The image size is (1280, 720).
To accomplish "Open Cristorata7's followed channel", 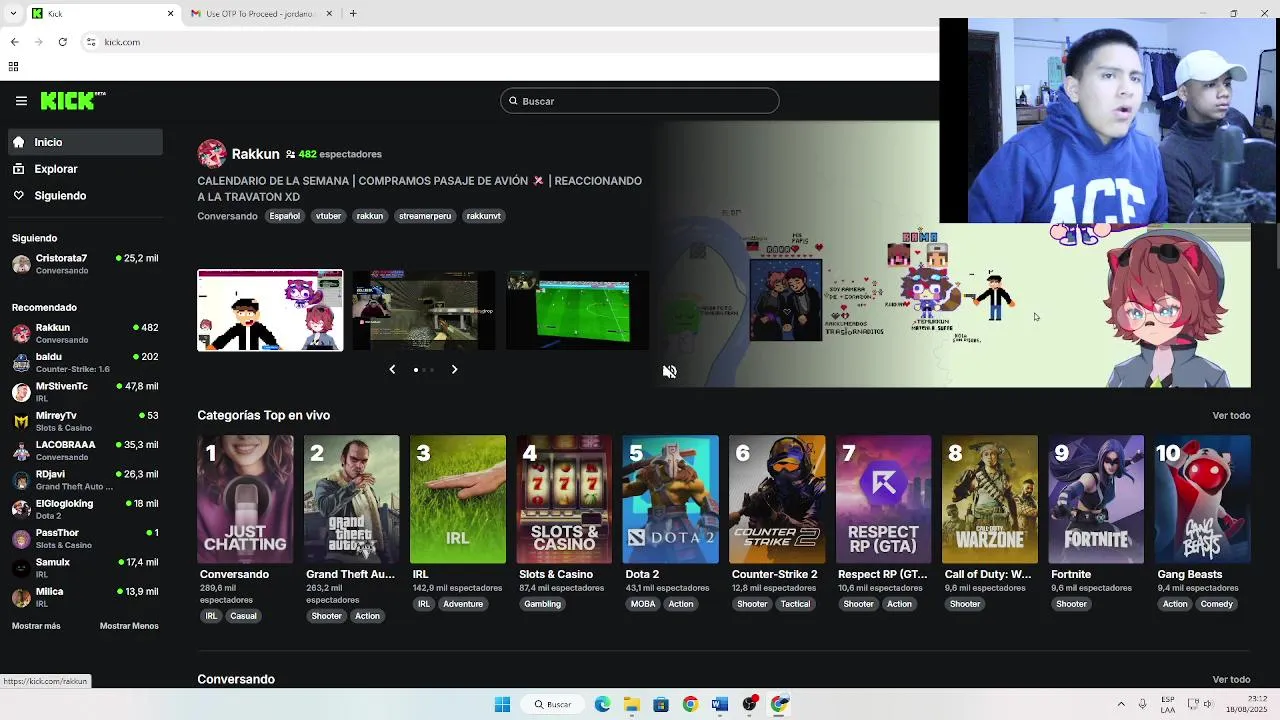I will pyautogui.click(x=85, y=264).
